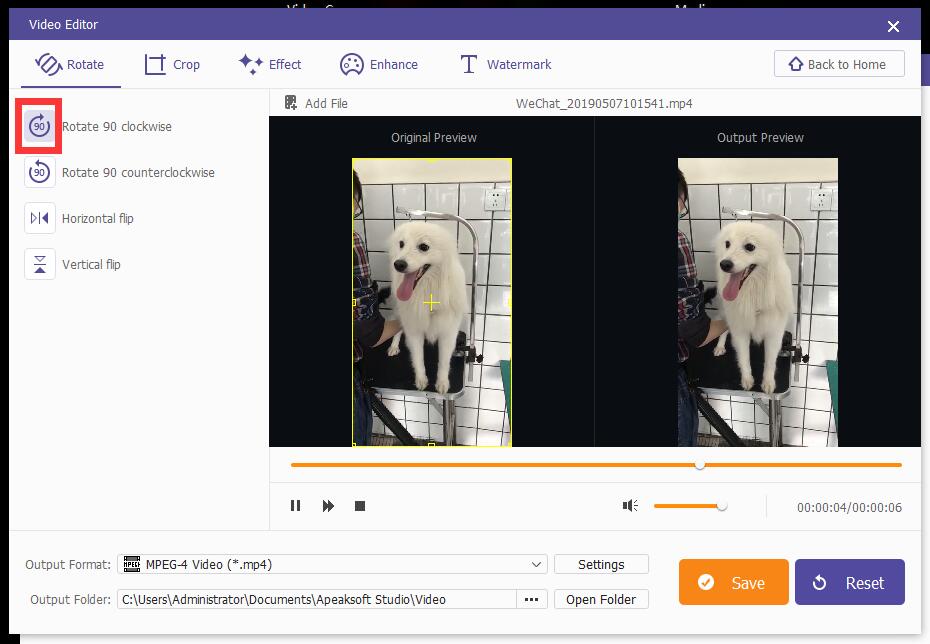
Task: Adjust the volume slider
Action: tap(690, 506)
